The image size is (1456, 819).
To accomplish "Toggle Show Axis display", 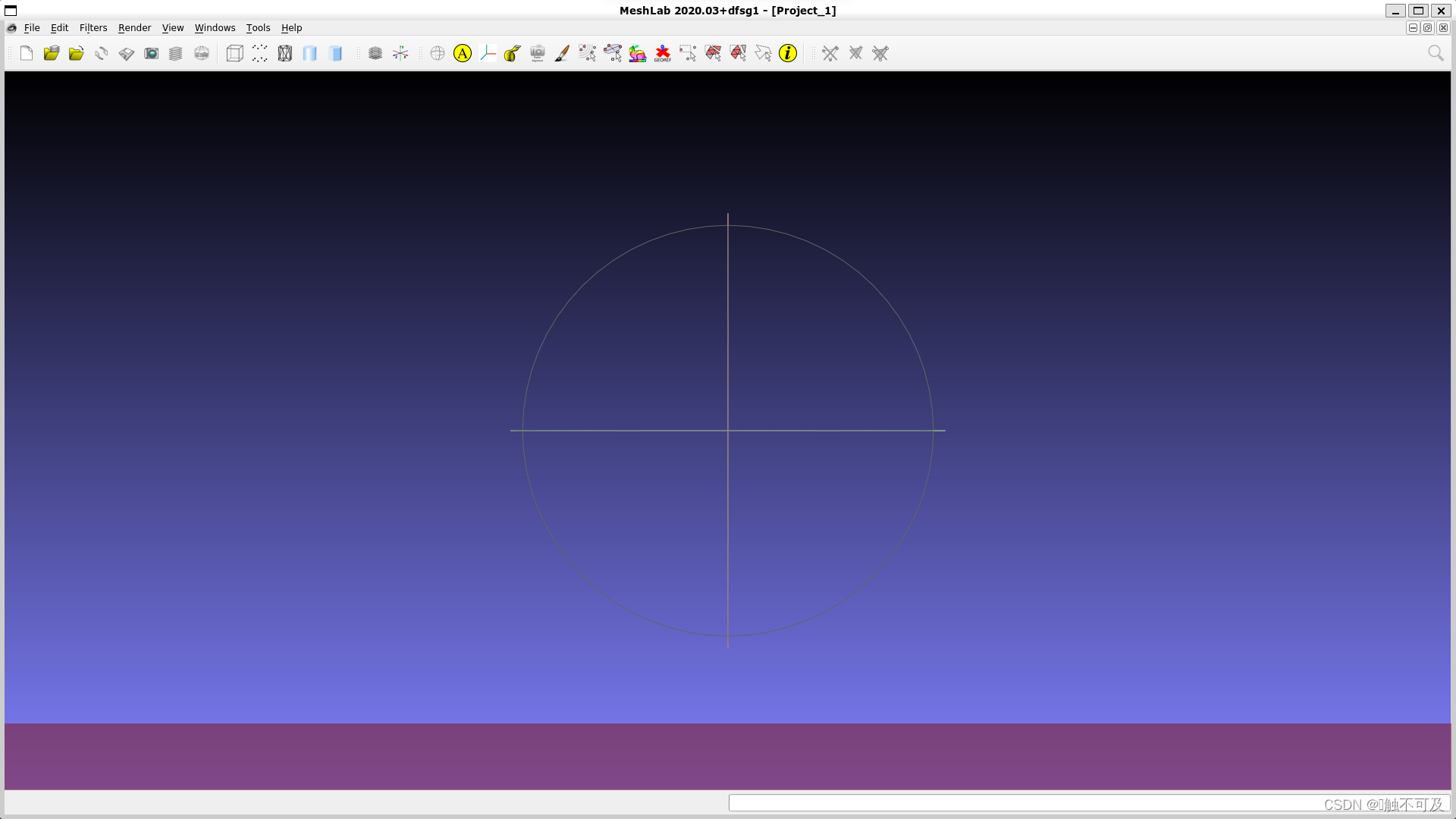I will point(400,53).
